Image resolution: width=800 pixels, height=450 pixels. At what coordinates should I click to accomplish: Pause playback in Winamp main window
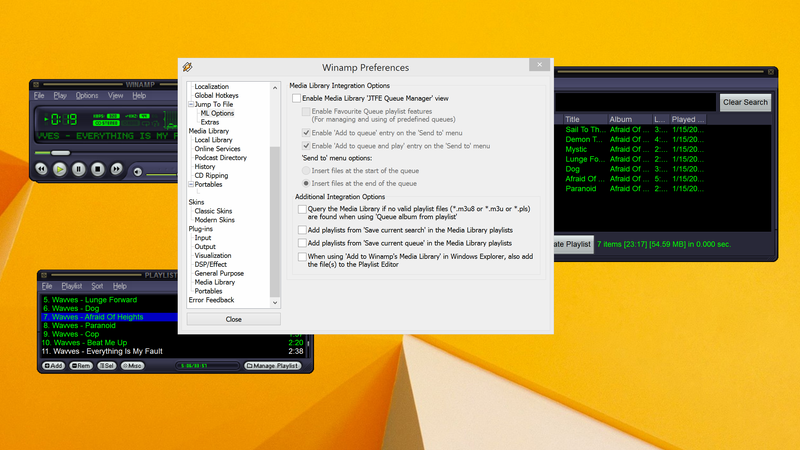[79, 169]
